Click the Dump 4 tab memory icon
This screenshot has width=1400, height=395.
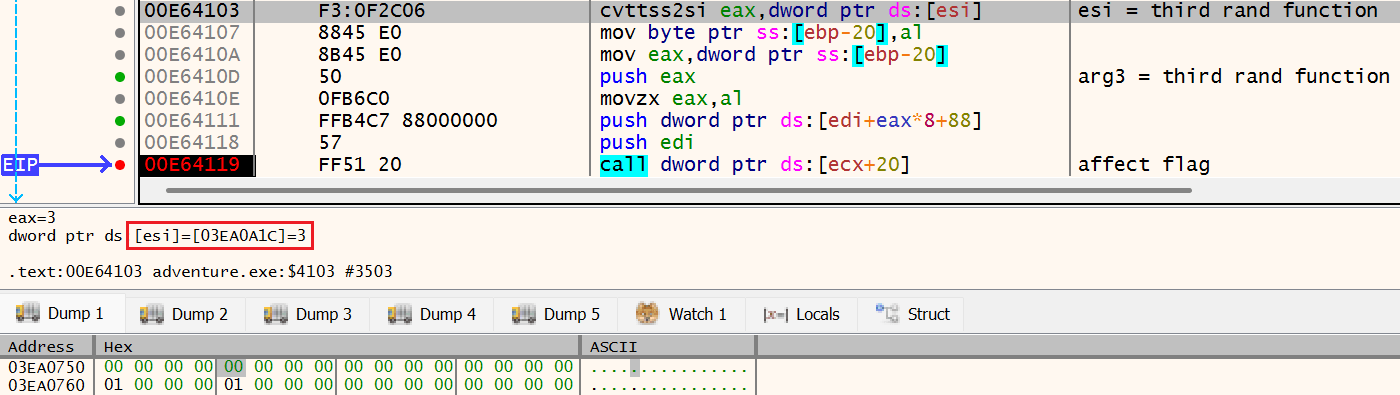pos(399,313)
